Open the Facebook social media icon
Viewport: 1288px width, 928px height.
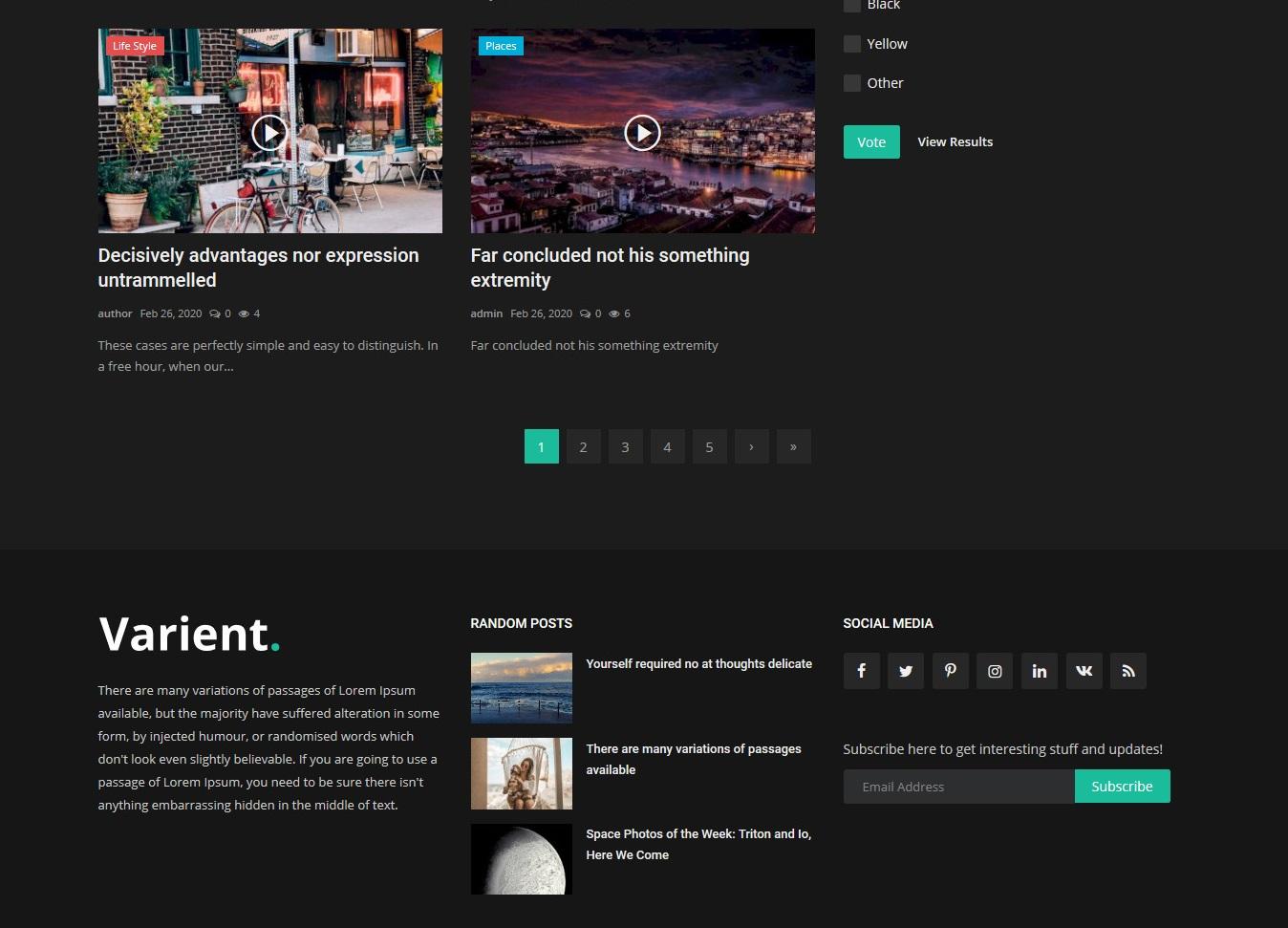861,671
